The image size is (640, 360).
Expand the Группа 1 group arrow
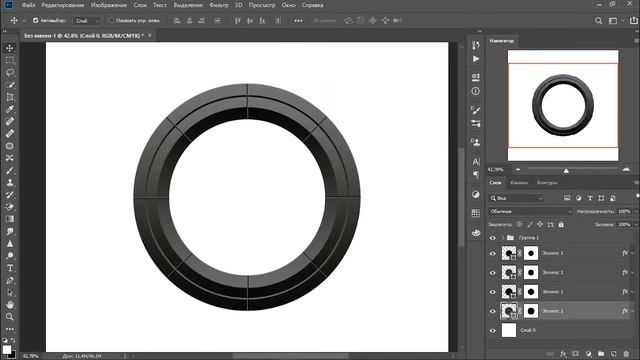coord(502,238)
